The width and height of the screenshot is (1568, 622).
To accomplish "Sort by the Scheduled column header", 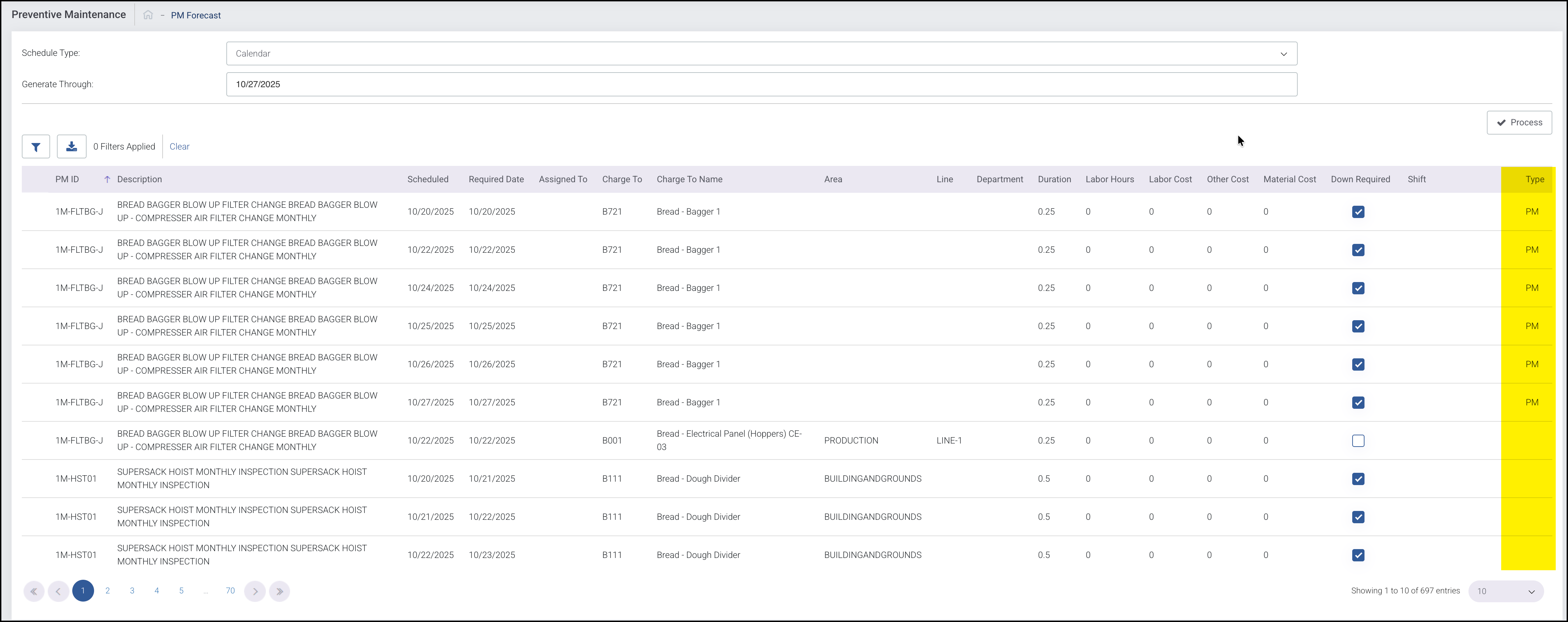I will point(427,180).
